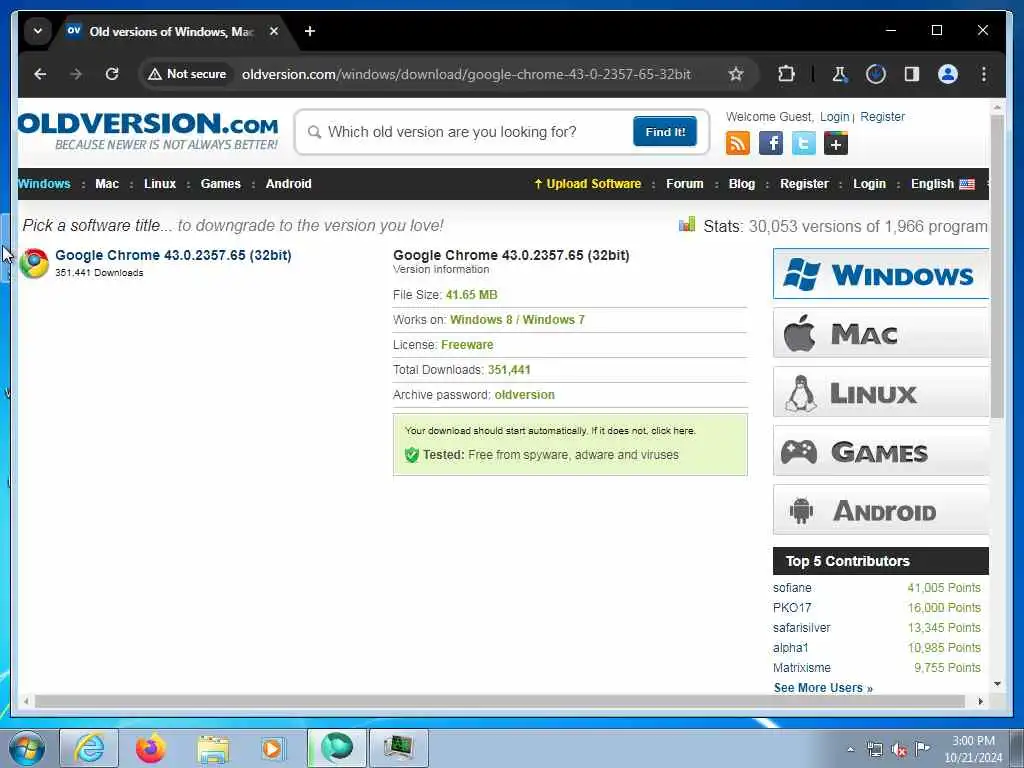Open Chrome's three-dot menu

click(984, 74)
